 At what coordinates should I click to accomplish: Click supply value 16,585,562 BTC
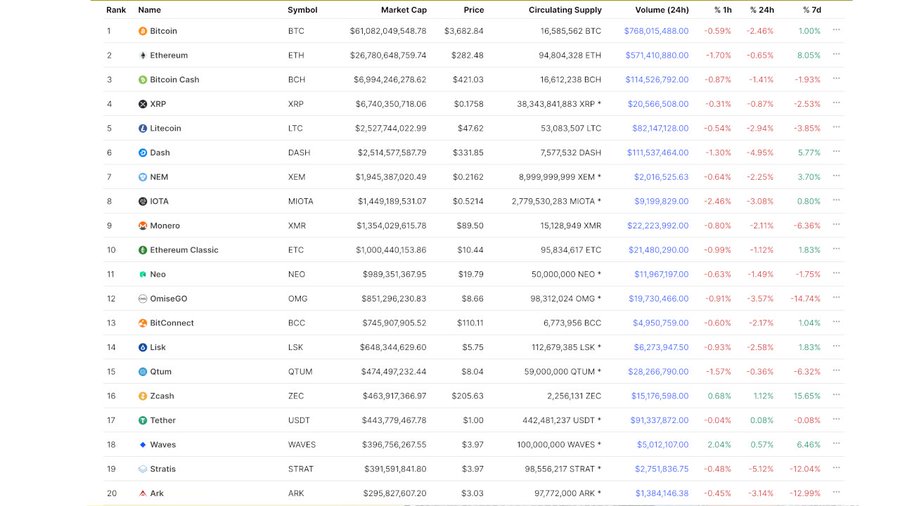coord(571,31)
